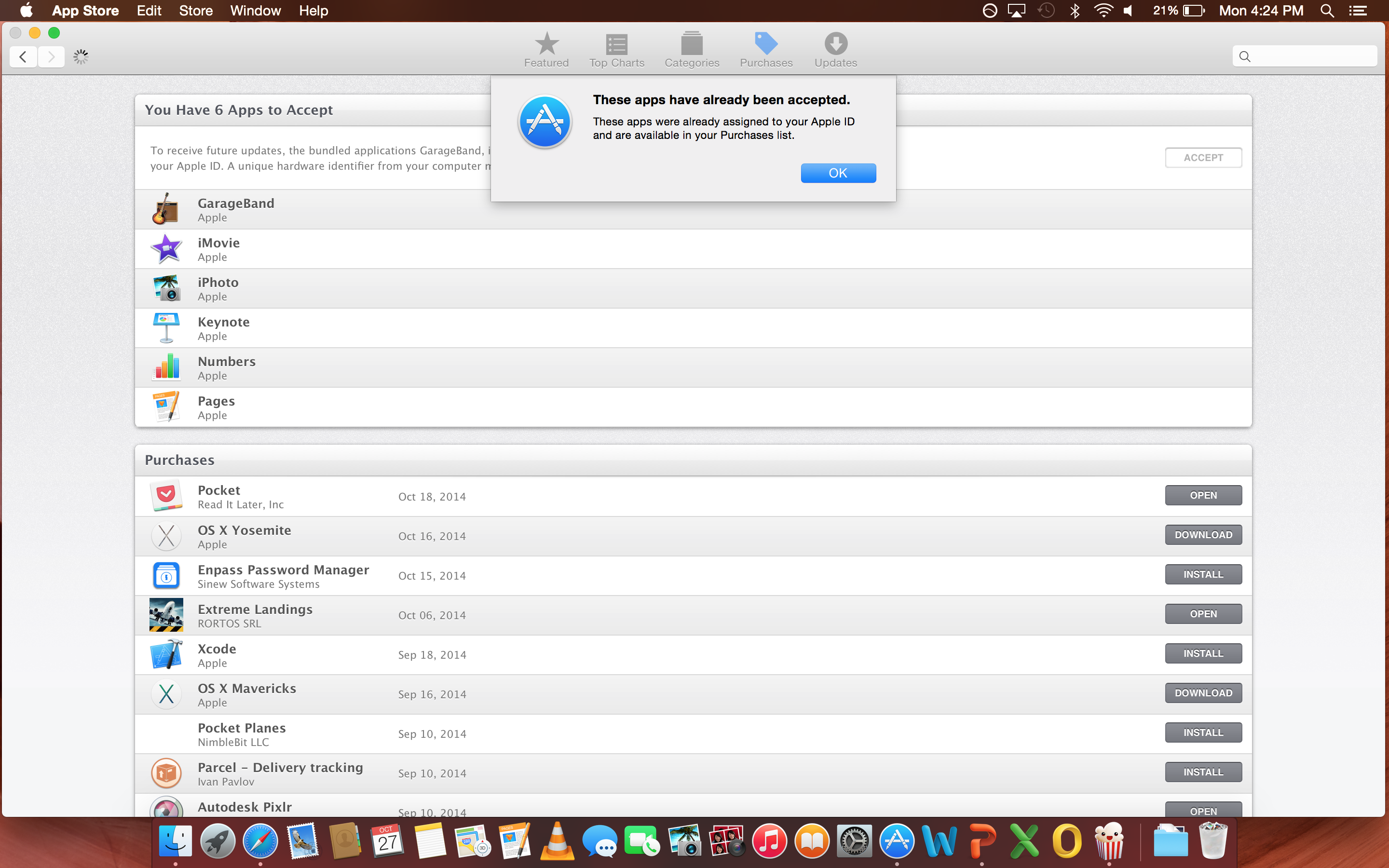Image resolution: width=1389 pixels, height=868 pixels.
Task: Click the Time Machine menu icon
Action: 1046,10
